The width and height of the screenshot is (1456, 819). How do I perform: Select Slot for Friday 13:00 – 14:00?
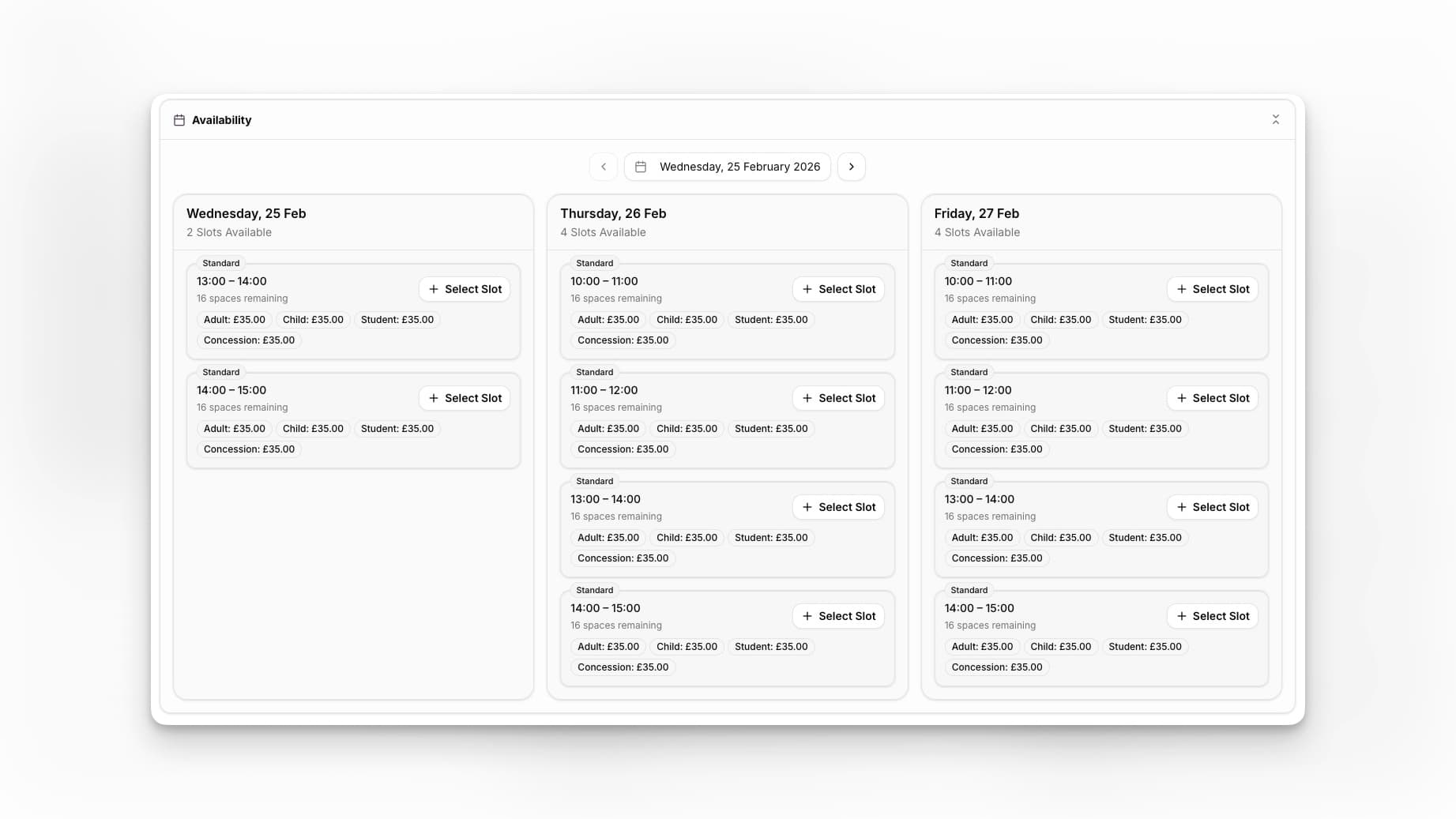1213,507
